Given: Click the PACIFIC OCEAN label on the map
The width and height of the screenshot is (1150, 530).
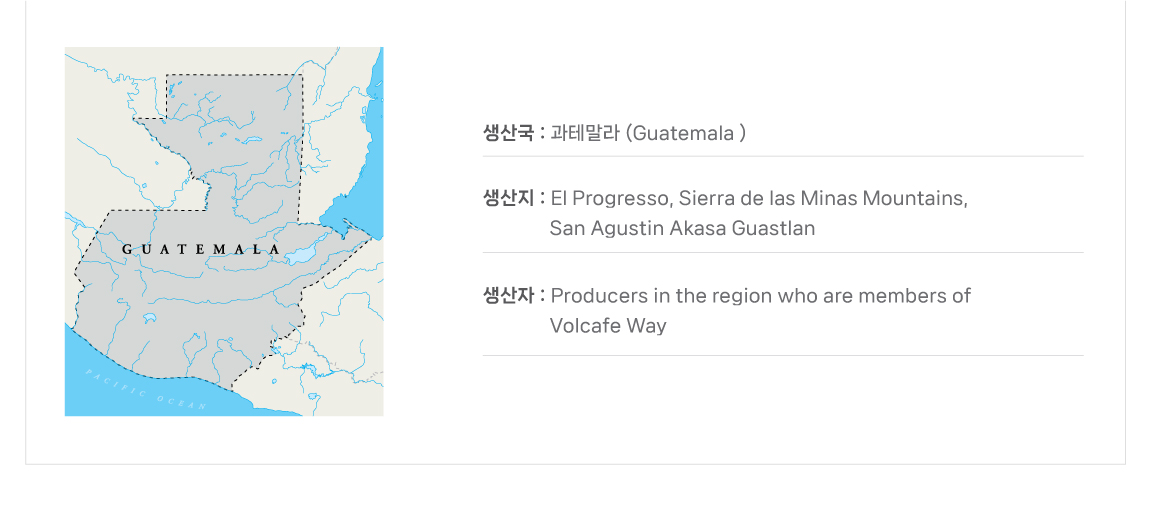Looking at the screenshot, I should tap(146, 390).
